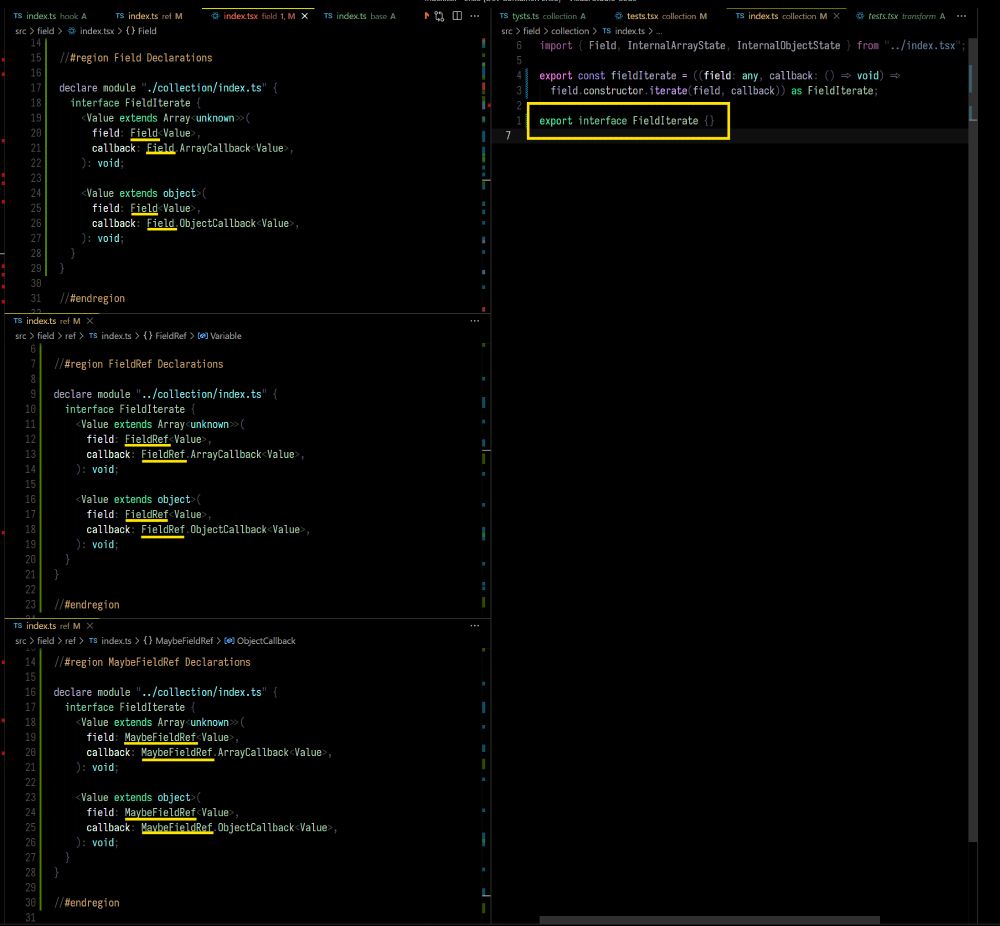Close the index.ts collection tab
The width and height of the screenshot is (1000, 926).
pos(836,16)
